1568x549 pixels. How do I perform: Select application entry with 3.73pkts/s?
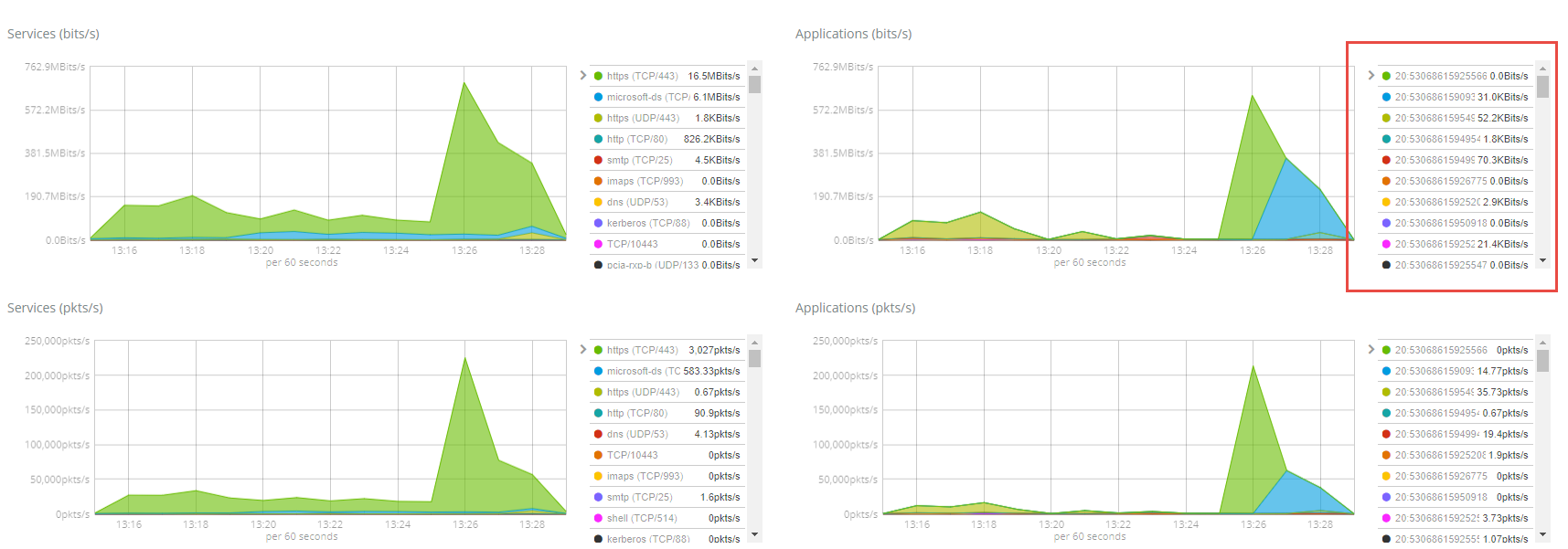tap(1456, 518)
